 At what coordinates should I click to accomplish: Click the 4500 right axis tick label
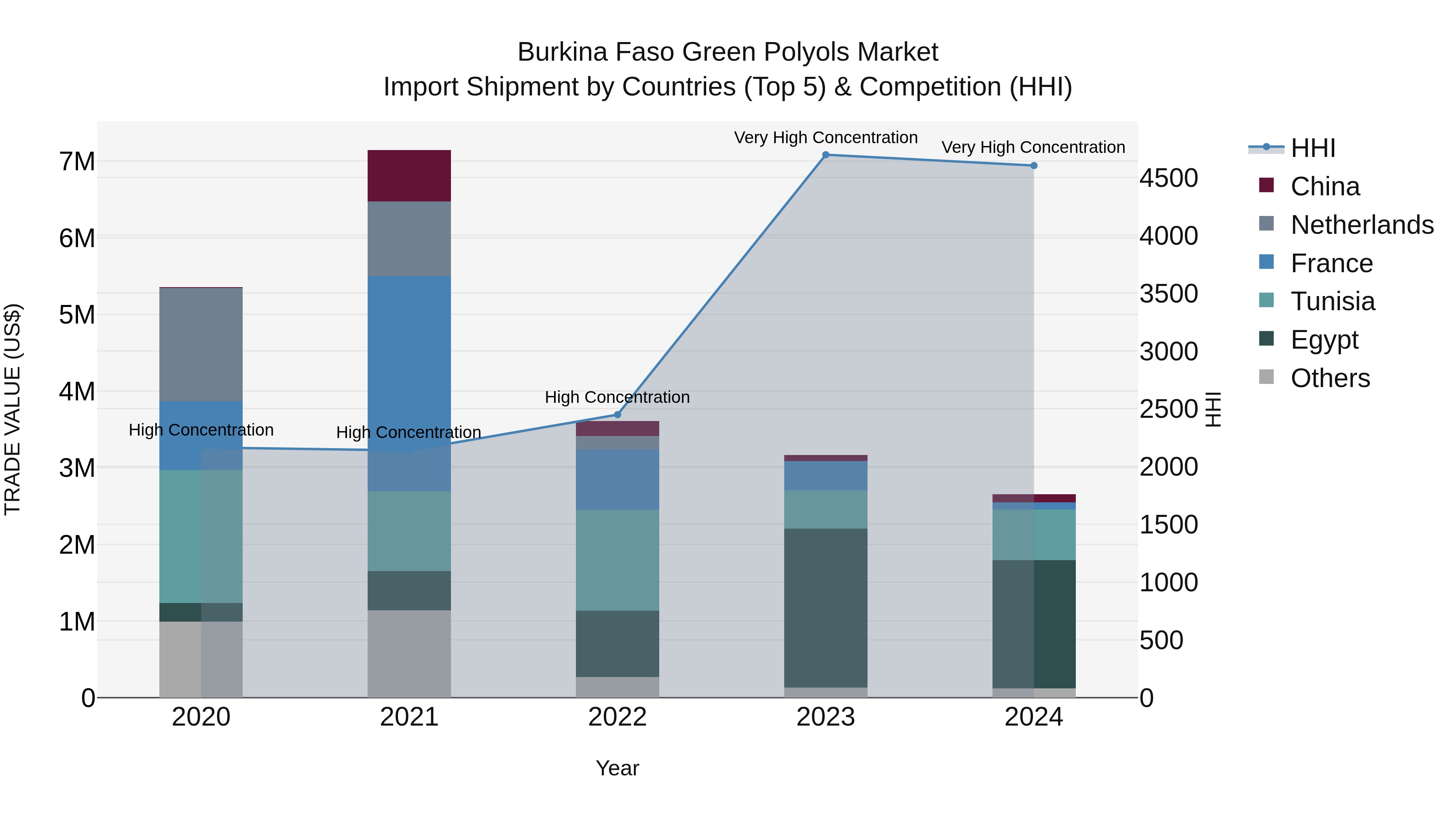click(1168, 178)
